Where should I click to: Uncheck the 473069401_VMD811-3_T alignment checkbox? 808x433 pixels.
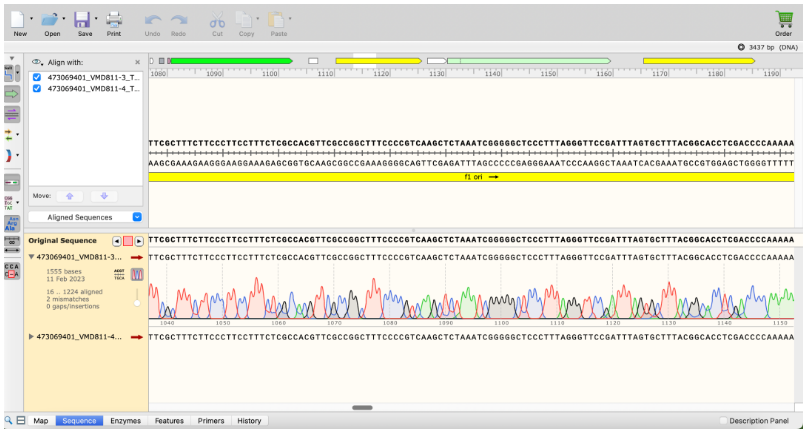pyautogui.click(x=37, y=77)
